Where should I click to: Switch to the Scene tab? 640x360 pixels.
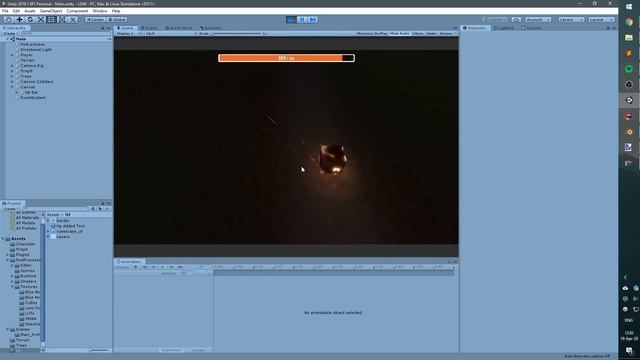149,28
